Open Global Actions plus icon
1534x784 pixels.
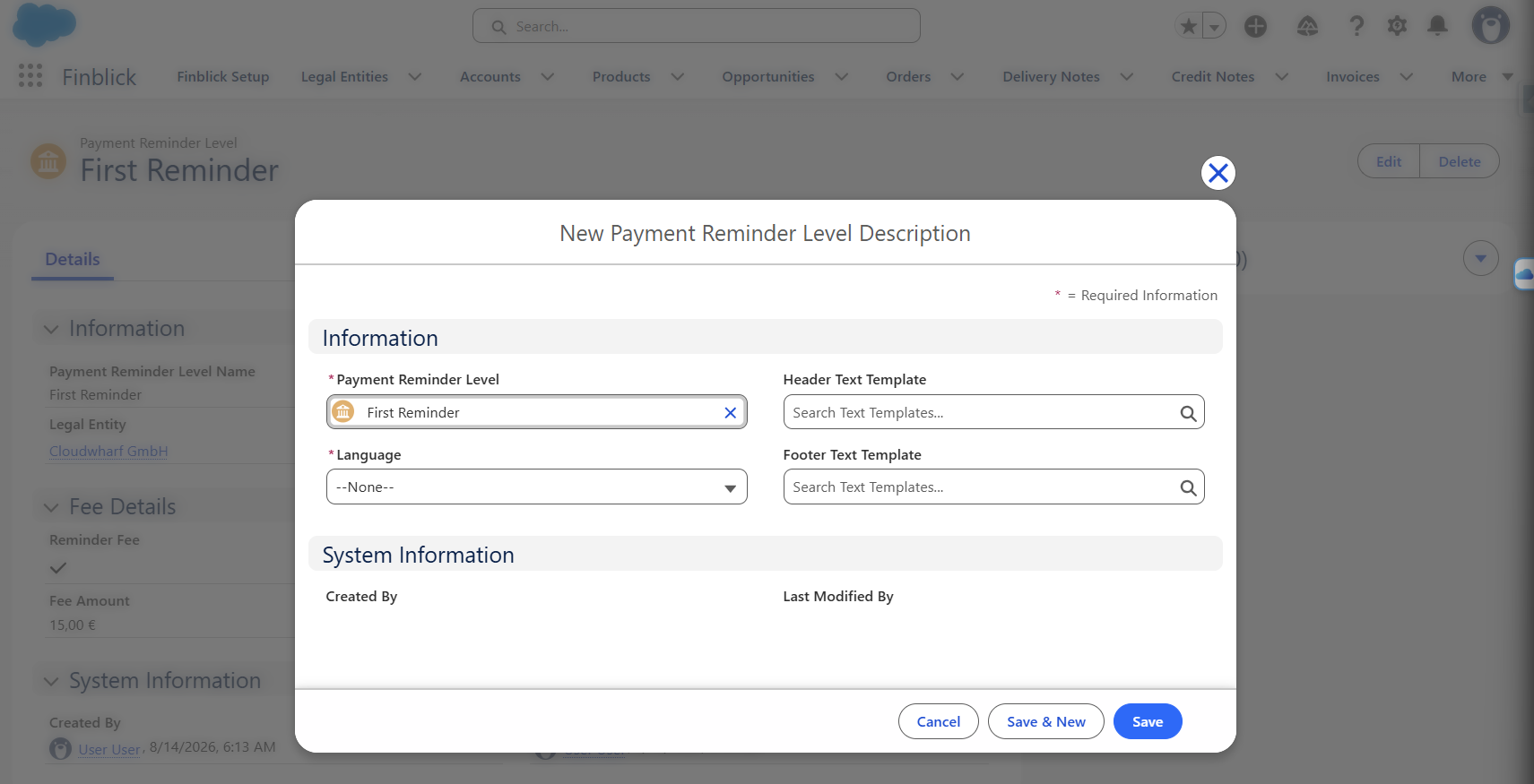(1255, 26)
